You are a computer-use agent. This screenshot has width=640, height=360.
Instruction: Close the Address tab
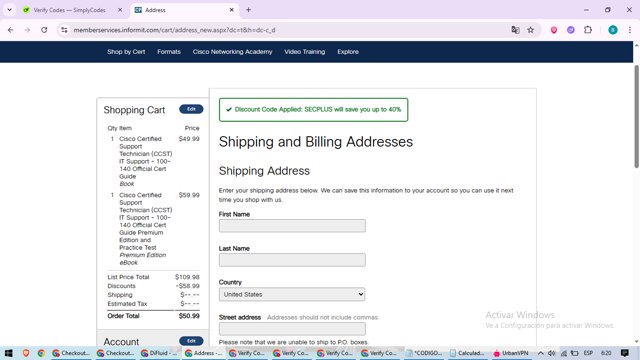tap(231, 10)
